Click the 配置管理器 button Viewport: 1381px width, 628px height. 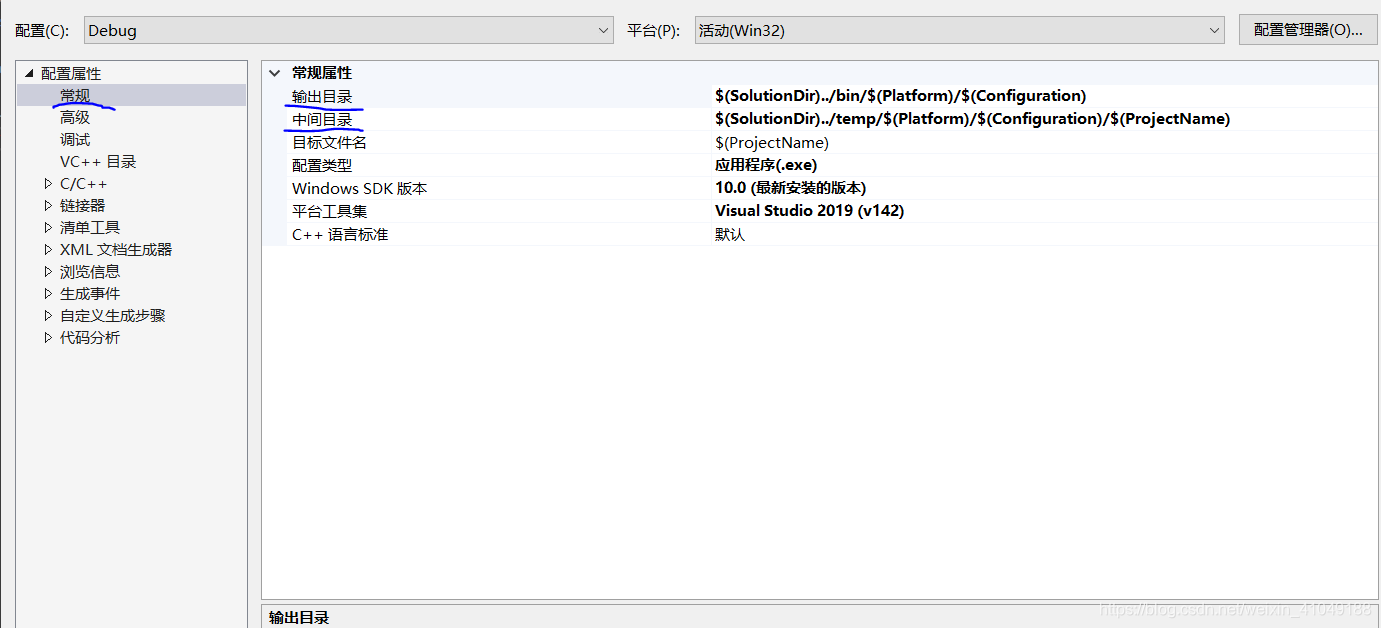1308,30
